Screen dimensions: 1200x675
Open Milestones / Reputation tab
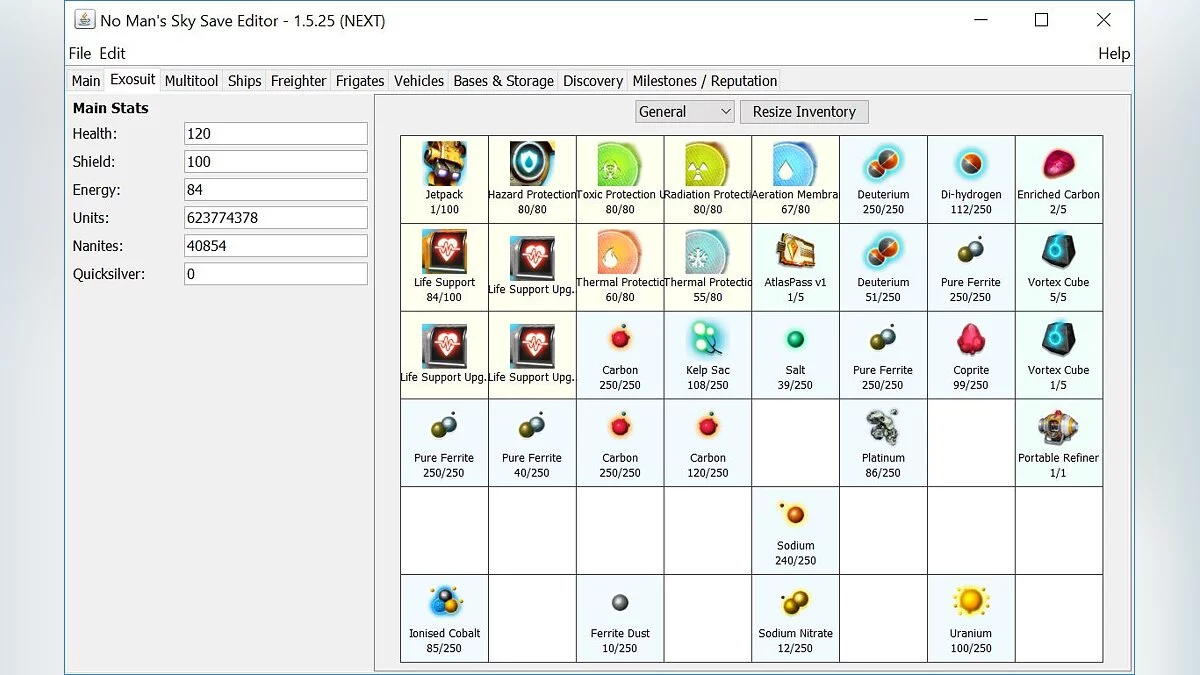click(705, 81)
